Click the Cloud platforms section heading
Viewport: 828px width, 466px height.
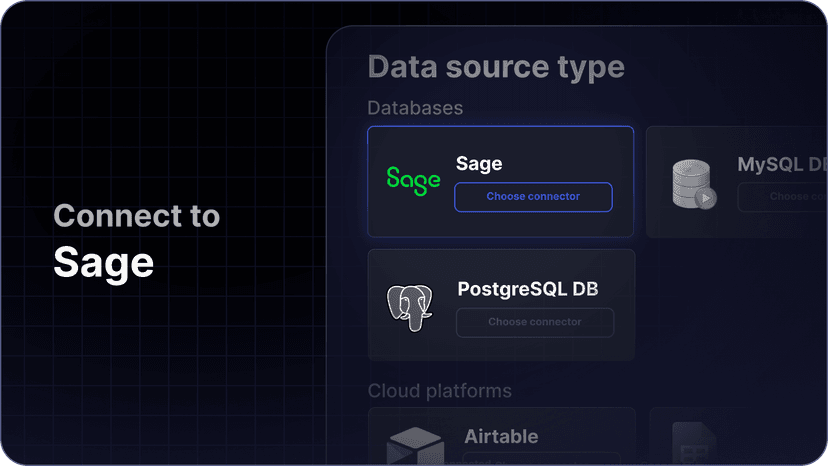440,391
